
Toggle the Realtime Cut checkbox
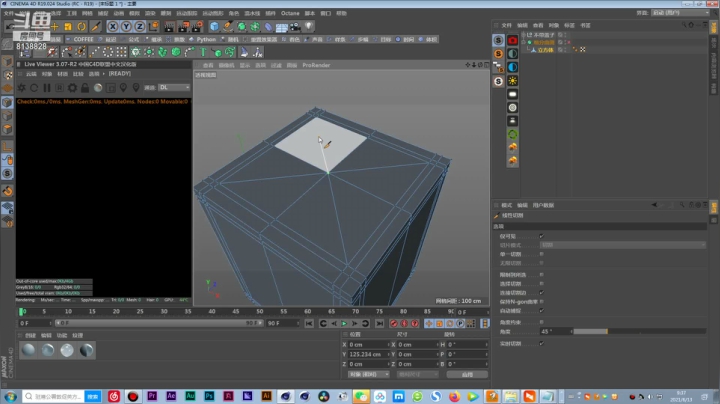pos(541,343)
